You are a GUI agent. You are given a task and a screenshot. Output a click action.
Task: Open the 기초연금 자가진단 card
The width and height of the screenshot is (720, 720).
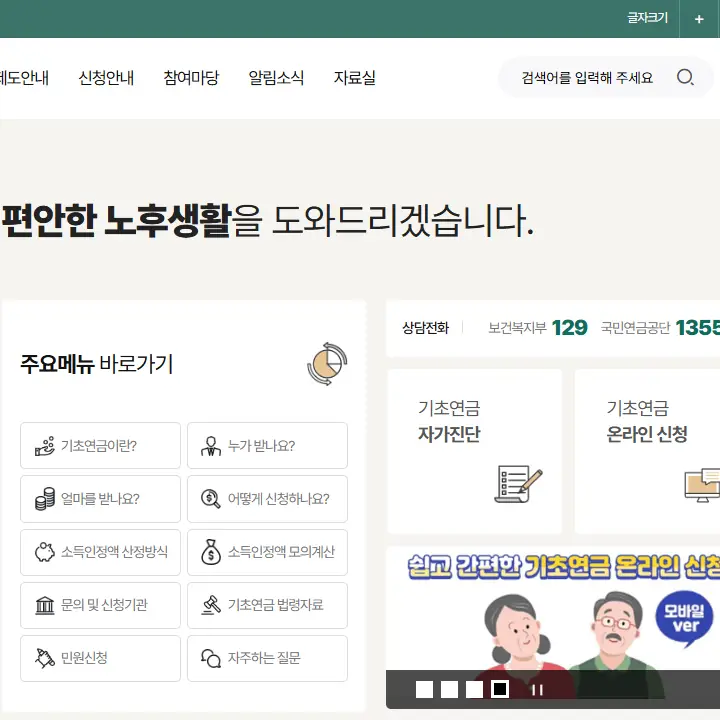click(x=475, y=451)
